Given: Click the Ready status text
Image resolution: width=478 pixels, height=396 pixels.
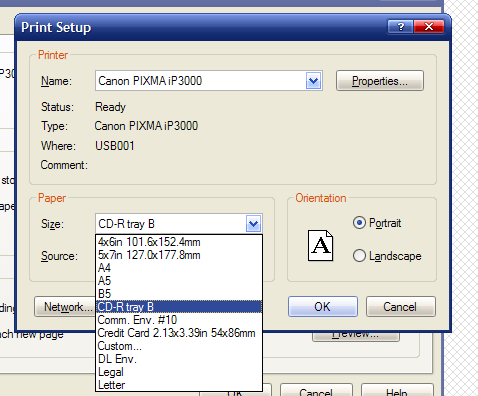Looking at the screenshot, I should click(110, 107).
